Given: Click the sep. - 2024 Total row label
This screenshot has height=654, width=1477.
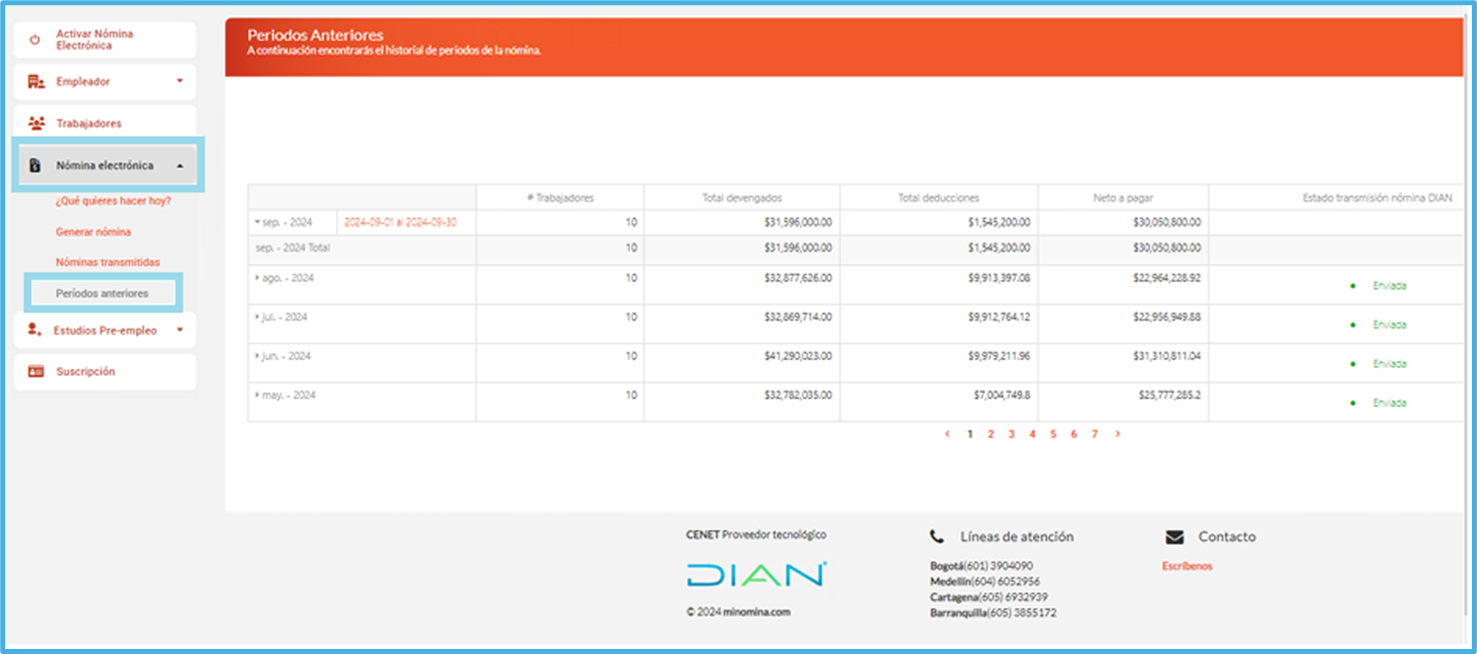Looking at the screenshot, I should tap(293, 247).
